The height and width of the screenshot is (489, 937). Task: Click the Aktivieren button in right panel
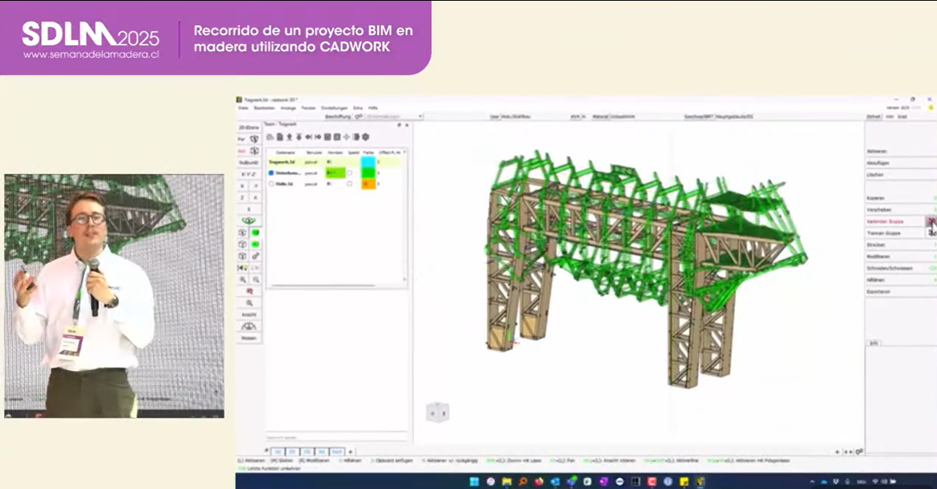point(878,151)
